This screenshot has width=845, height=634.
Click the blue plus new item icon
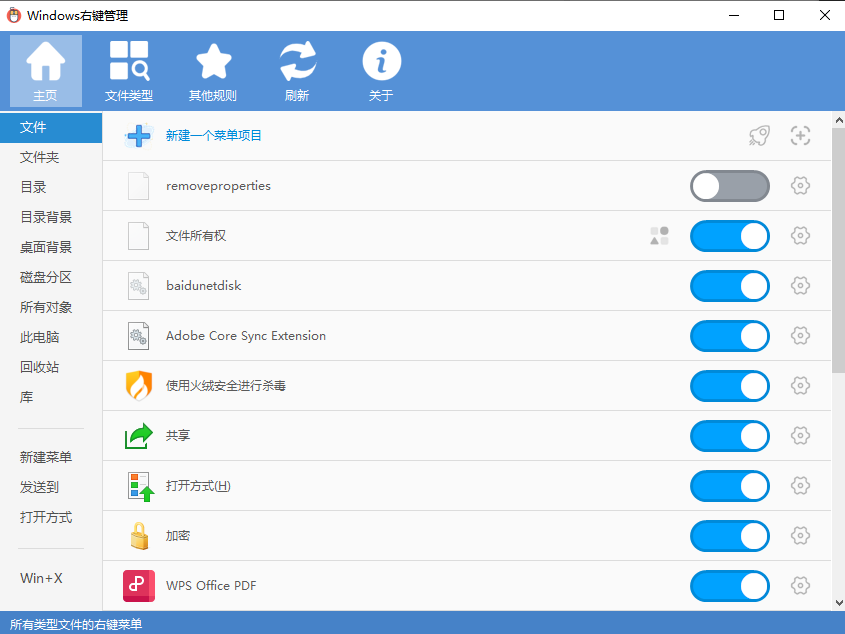139,136
